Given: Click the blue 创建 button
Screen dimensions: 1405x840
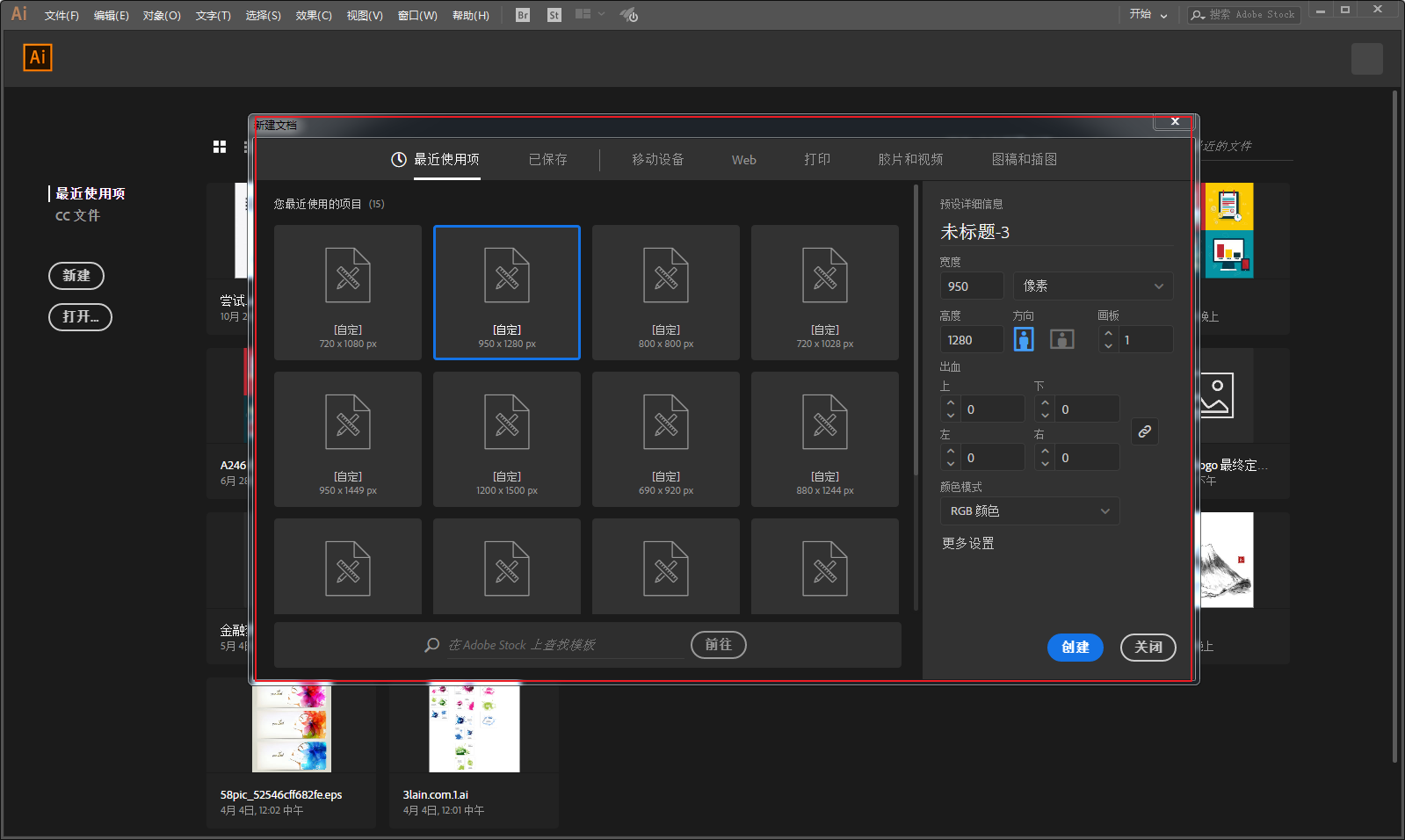Looking at the screenshot, I should 1075,648.
